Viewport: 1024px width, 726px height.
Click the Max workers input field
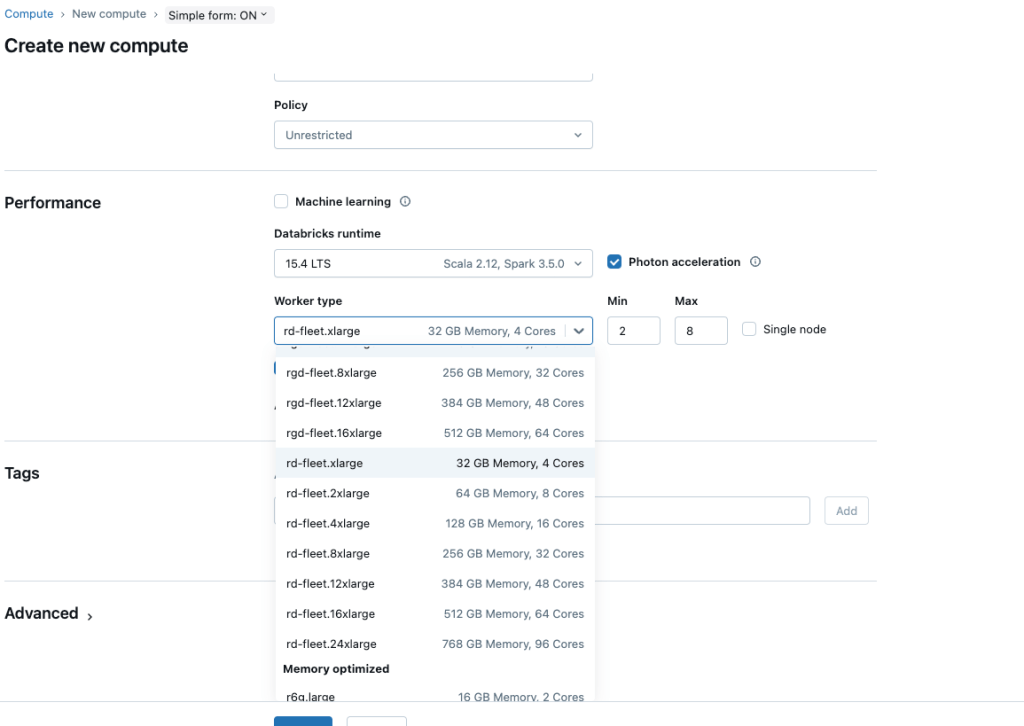pos(700,331)
